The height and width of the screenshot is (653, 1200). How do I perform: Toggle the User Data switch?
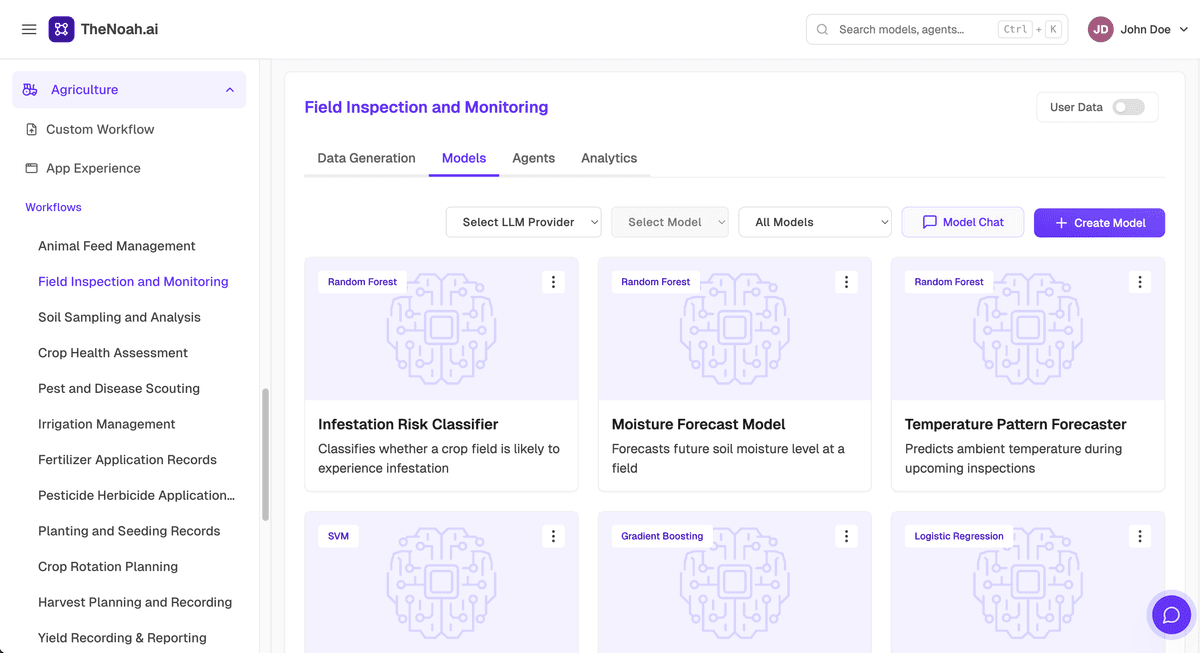[x=1129, y=107]
